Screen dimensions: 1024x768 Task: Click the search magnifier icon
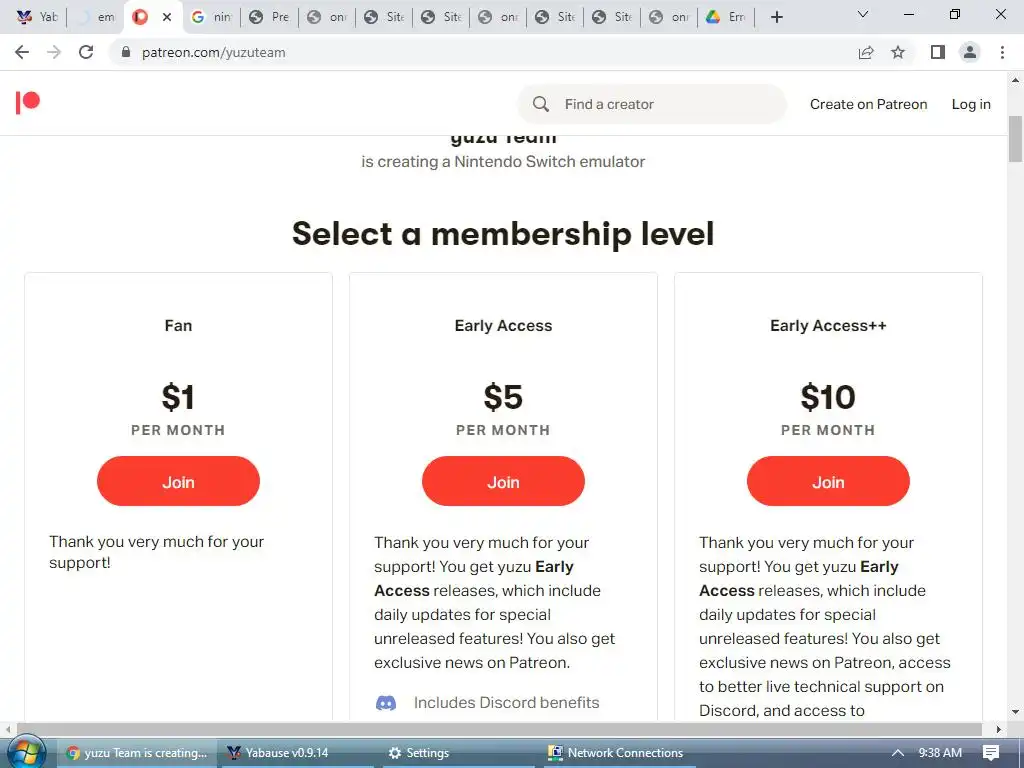pos(541,104)
